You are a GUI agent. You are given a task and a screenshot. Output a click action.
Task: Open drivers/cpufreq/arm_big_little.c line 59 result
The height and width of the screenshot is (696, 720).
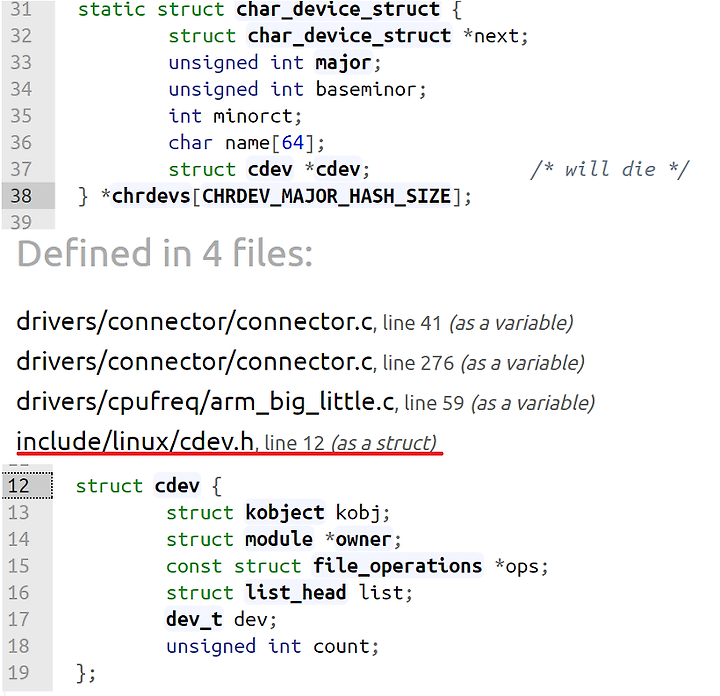tap(305, 402)
